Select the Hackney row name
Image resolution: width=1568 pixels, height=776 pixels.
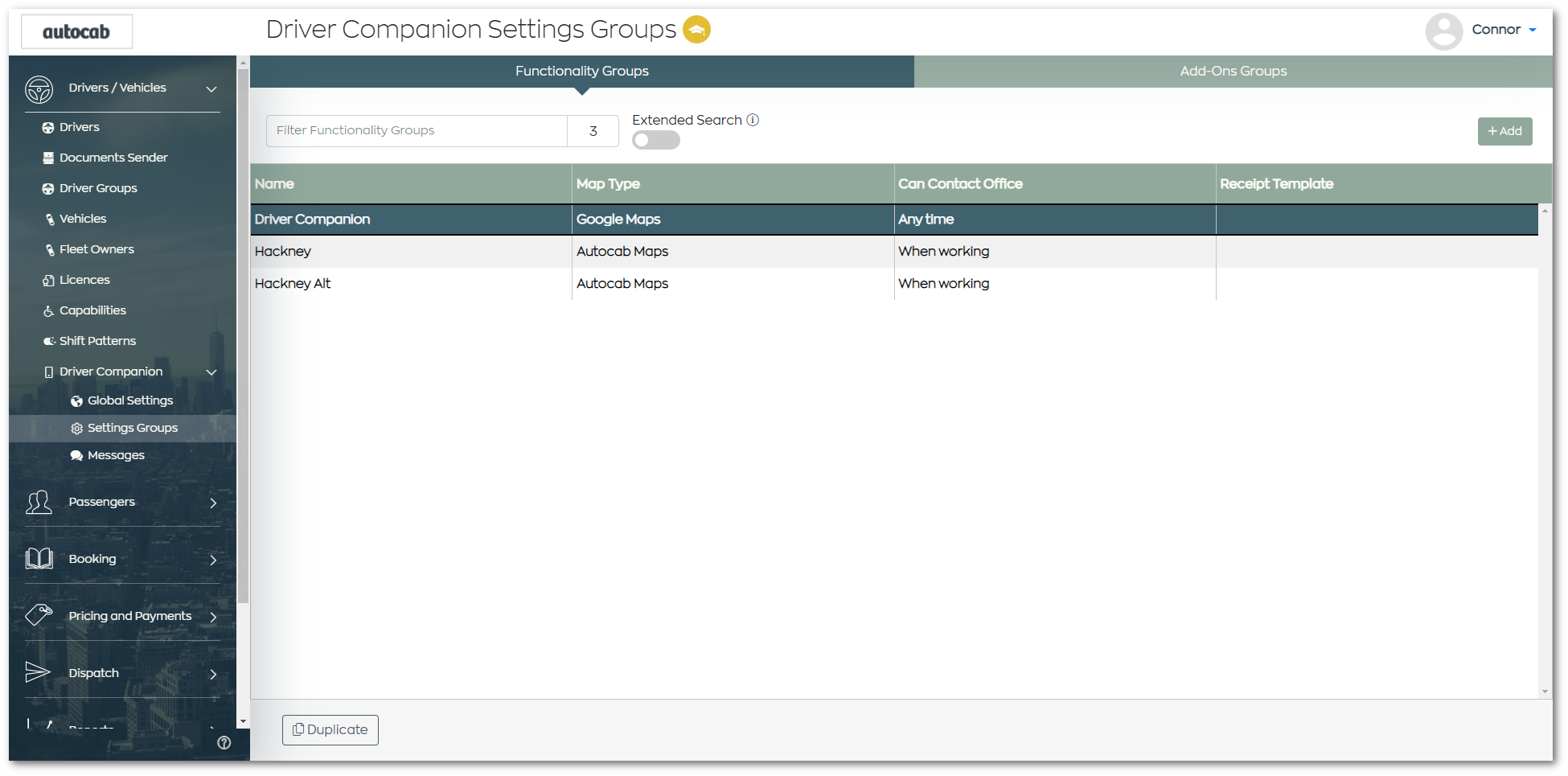(283, 252)
